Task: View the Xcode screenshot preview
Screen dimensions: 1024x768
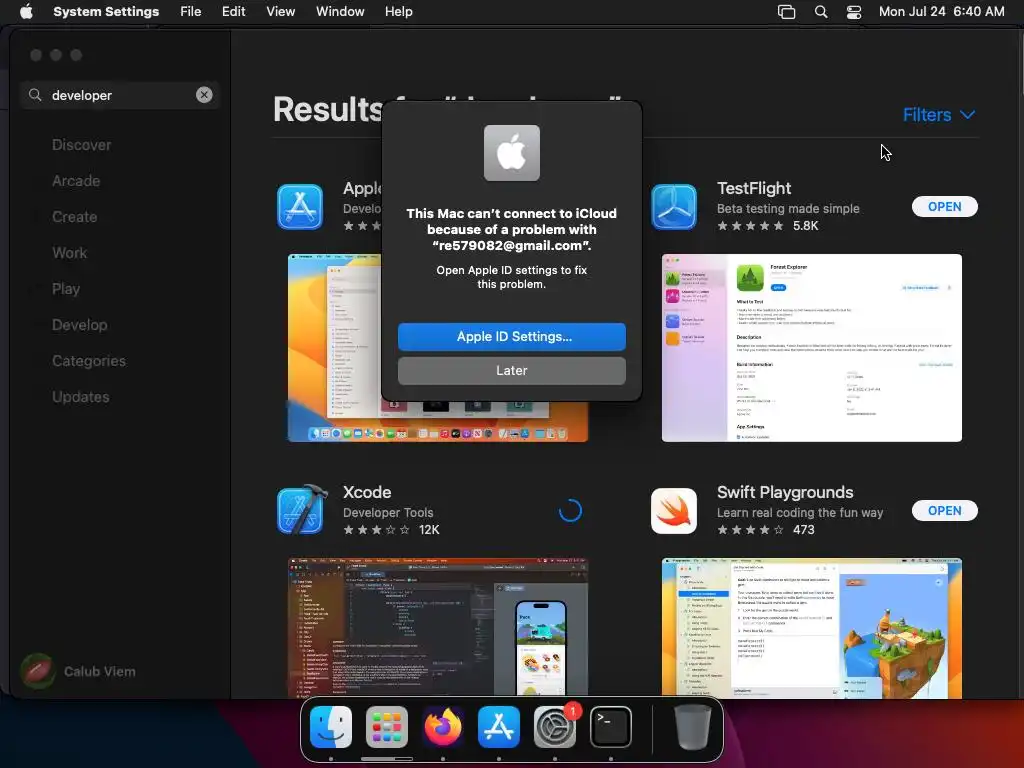Action: (x=438, y=628)
